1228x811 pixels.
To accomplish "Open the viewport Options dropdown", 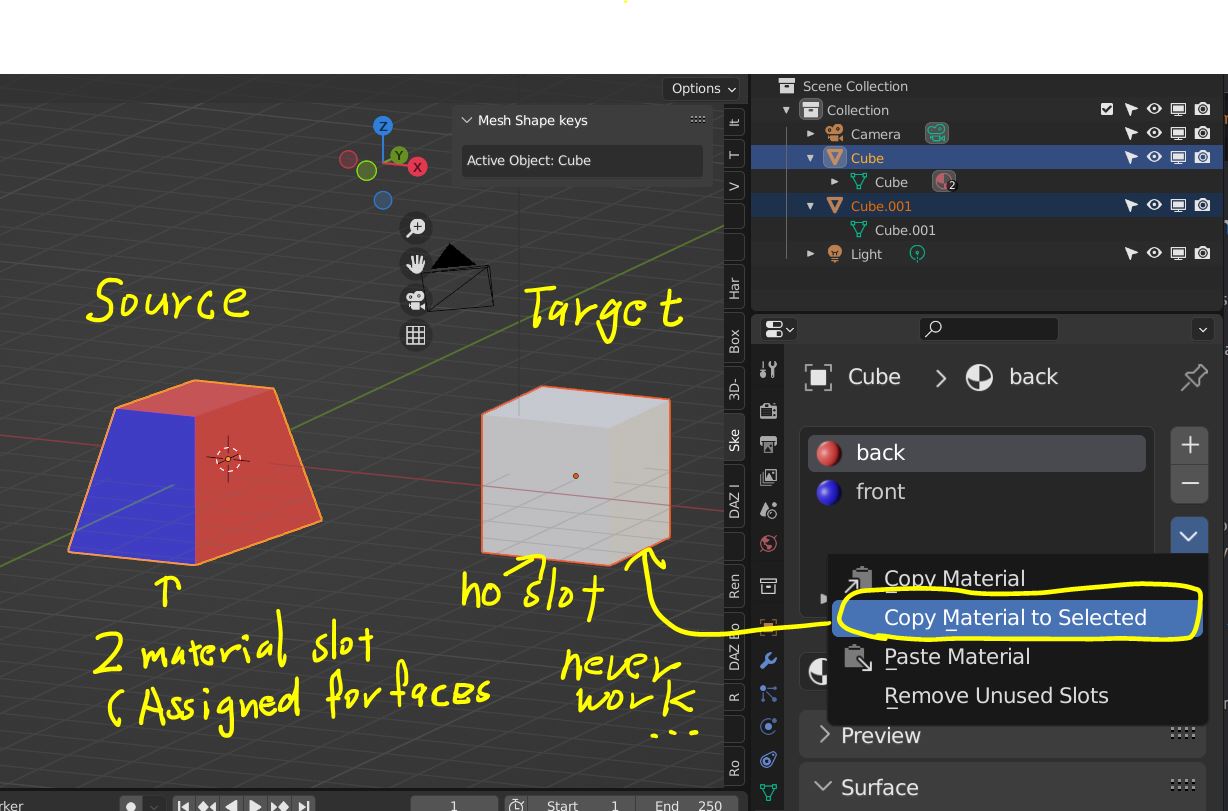I will click(x=704, y=88).
